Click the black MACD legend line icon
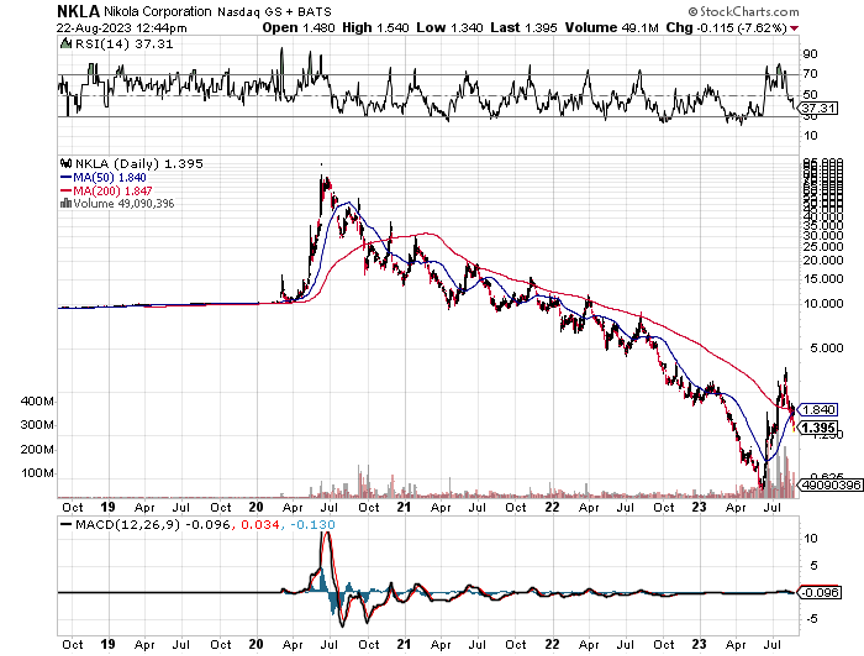Viewport: 864px width, 656px height. coord(67,524)
